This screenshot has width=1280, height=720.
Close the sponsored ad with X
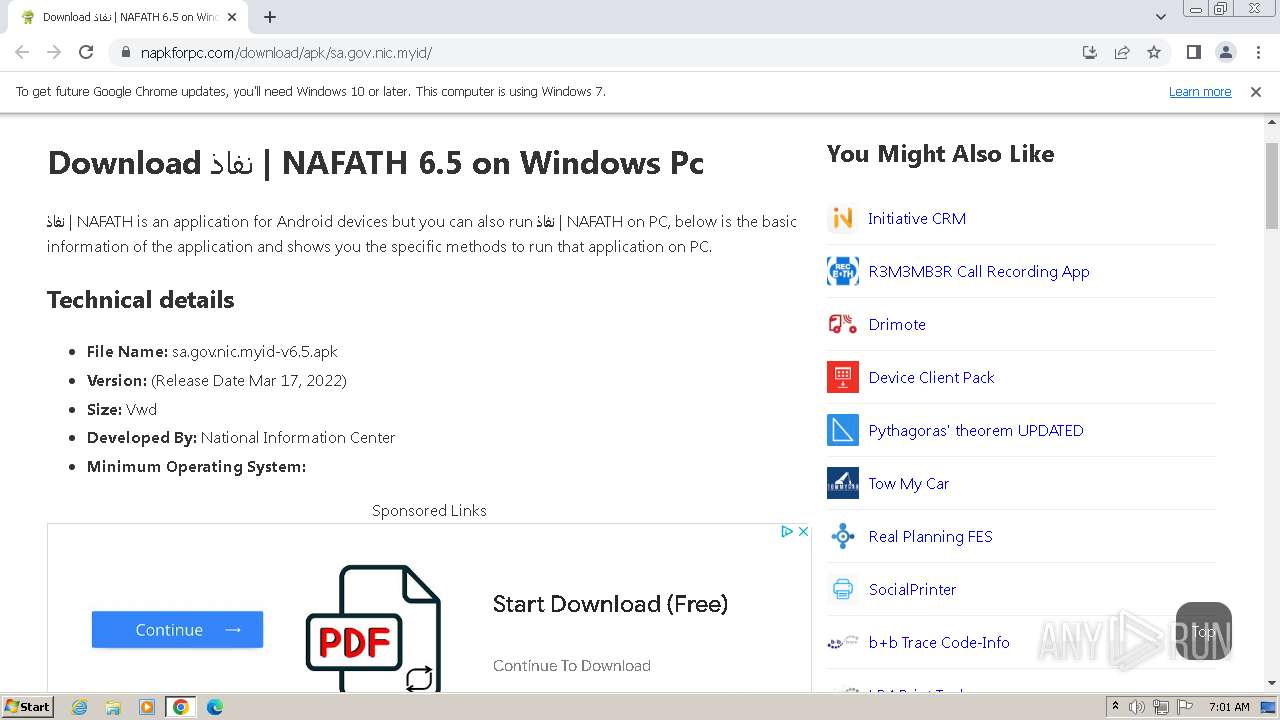point(802,532)
